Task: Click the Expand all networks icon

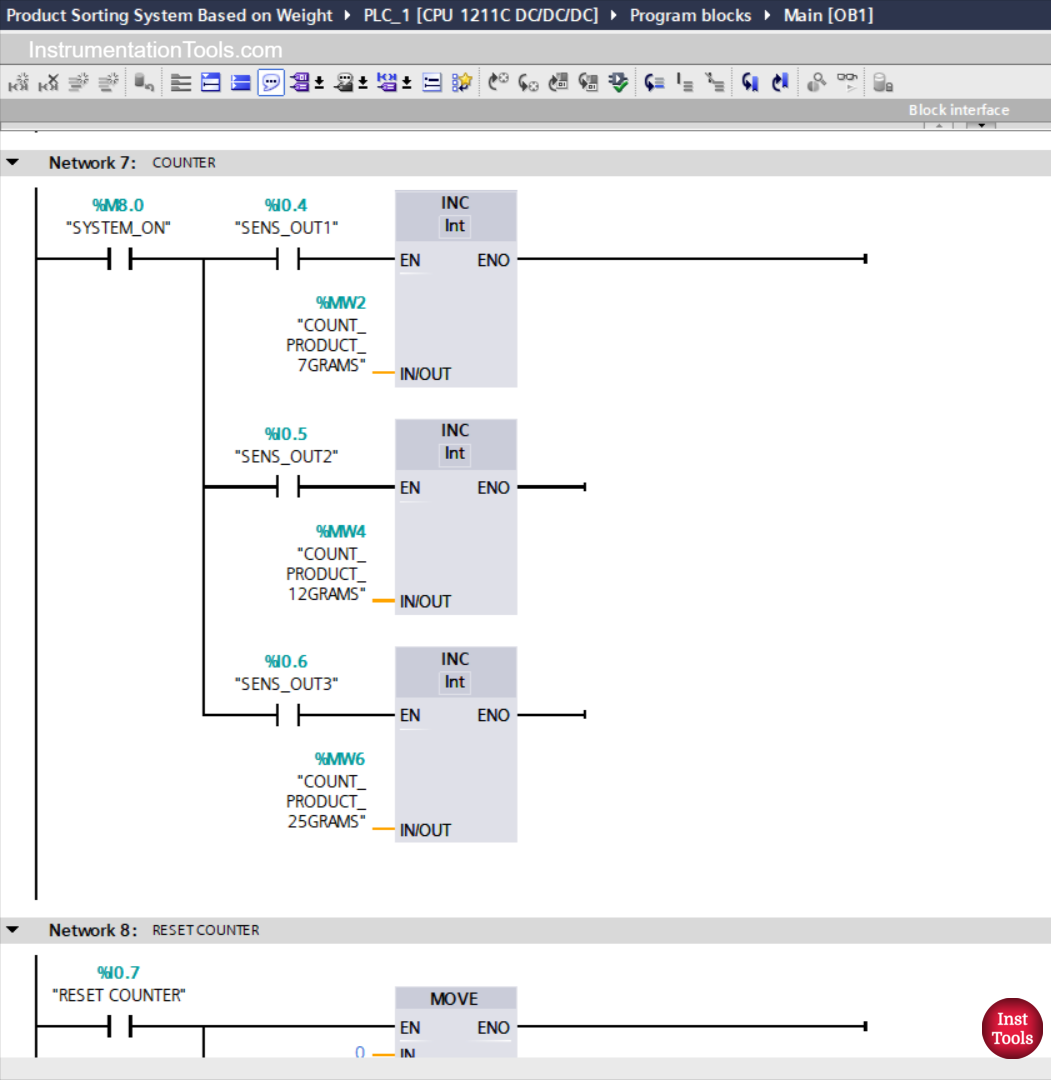Action: coord(210,81)
